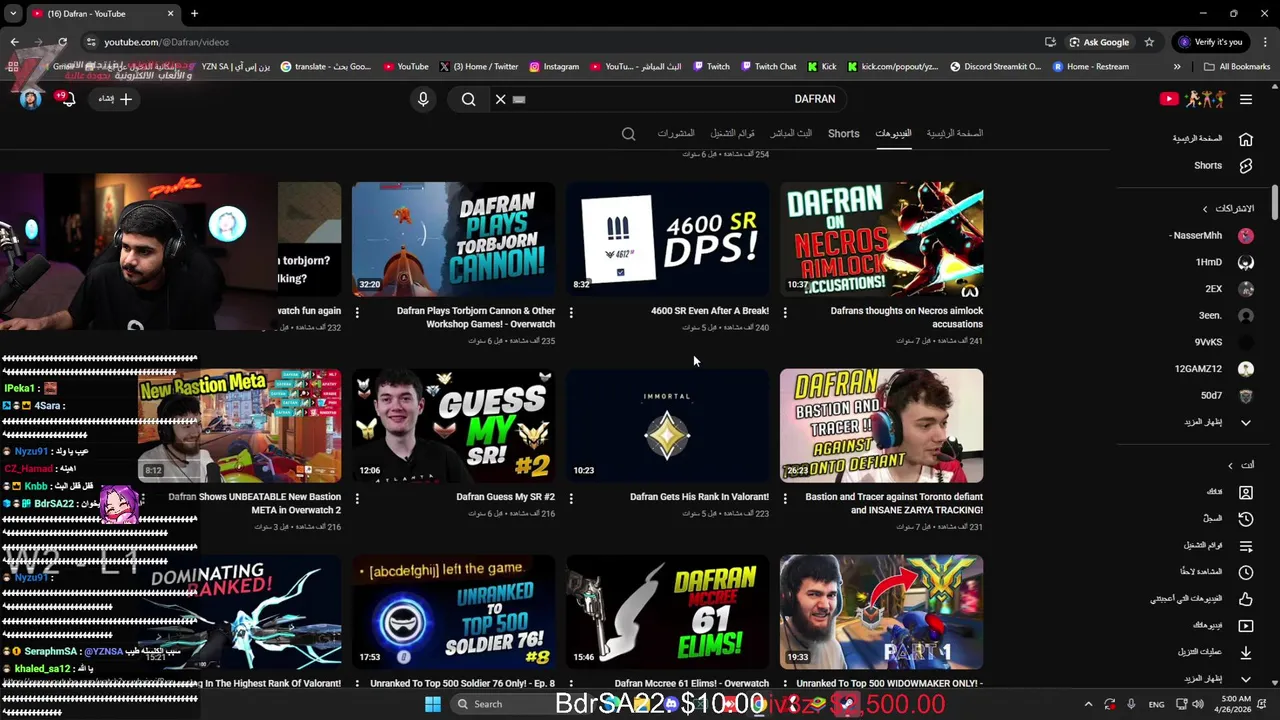
Task: Open the home icon in the sidebar
Action: pyautogui.click(x=1245, y=139)
